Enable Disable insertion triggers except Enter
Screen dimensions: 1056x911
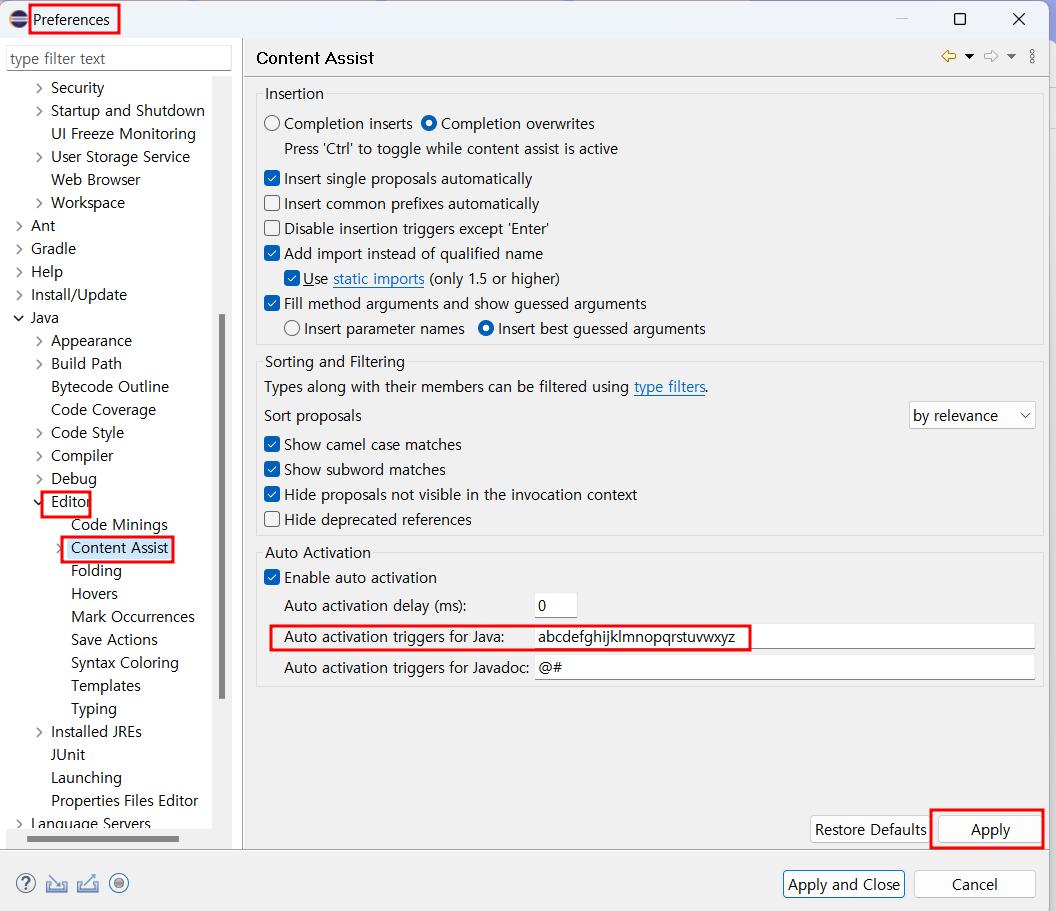(272, 228)
